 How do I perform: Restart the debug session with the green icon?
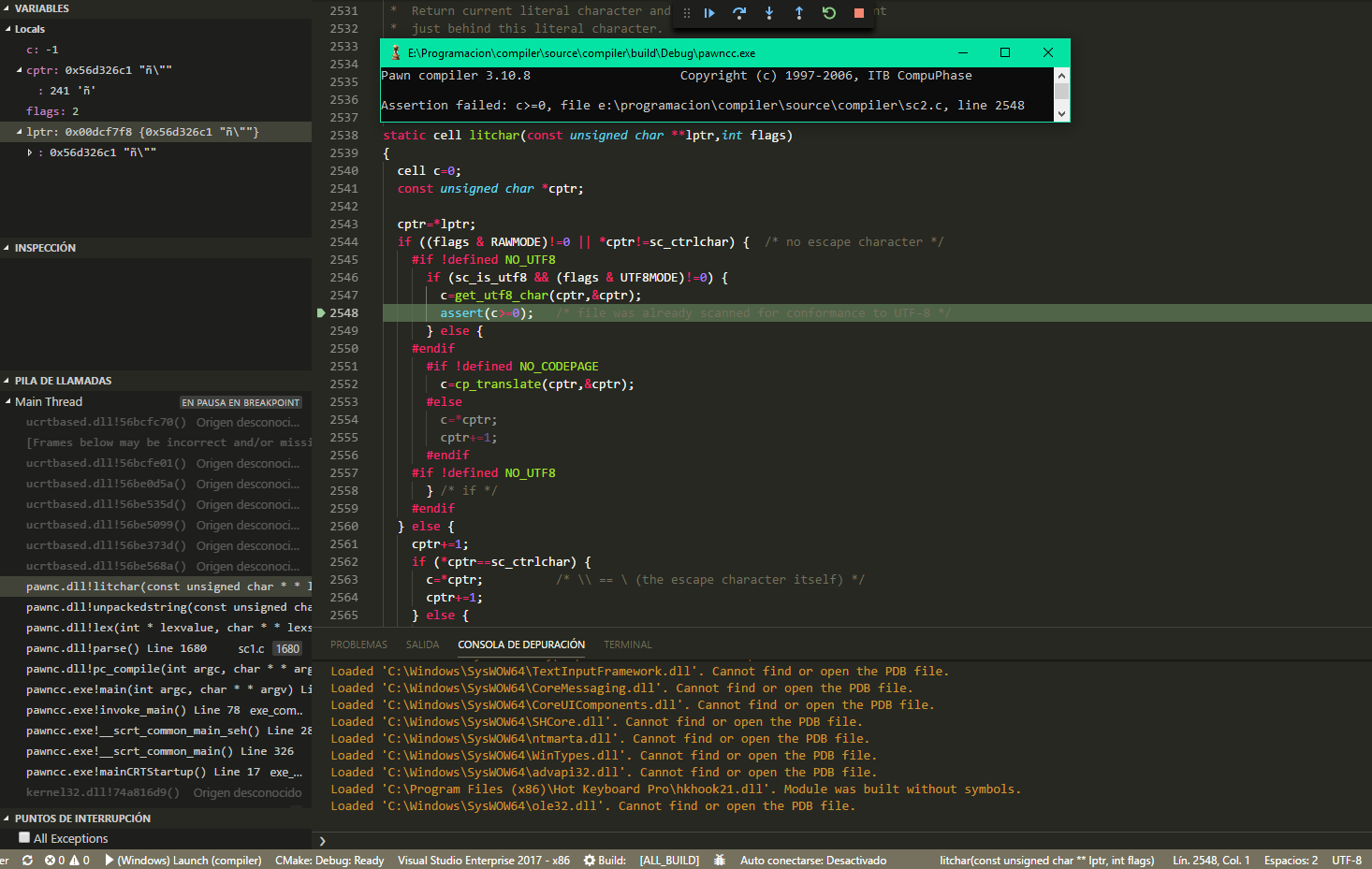(829, 13)
